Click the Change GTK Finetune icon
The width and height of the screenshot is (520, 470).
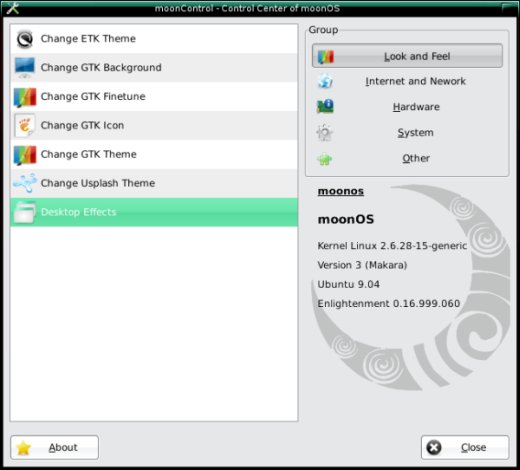coord(25,97)
